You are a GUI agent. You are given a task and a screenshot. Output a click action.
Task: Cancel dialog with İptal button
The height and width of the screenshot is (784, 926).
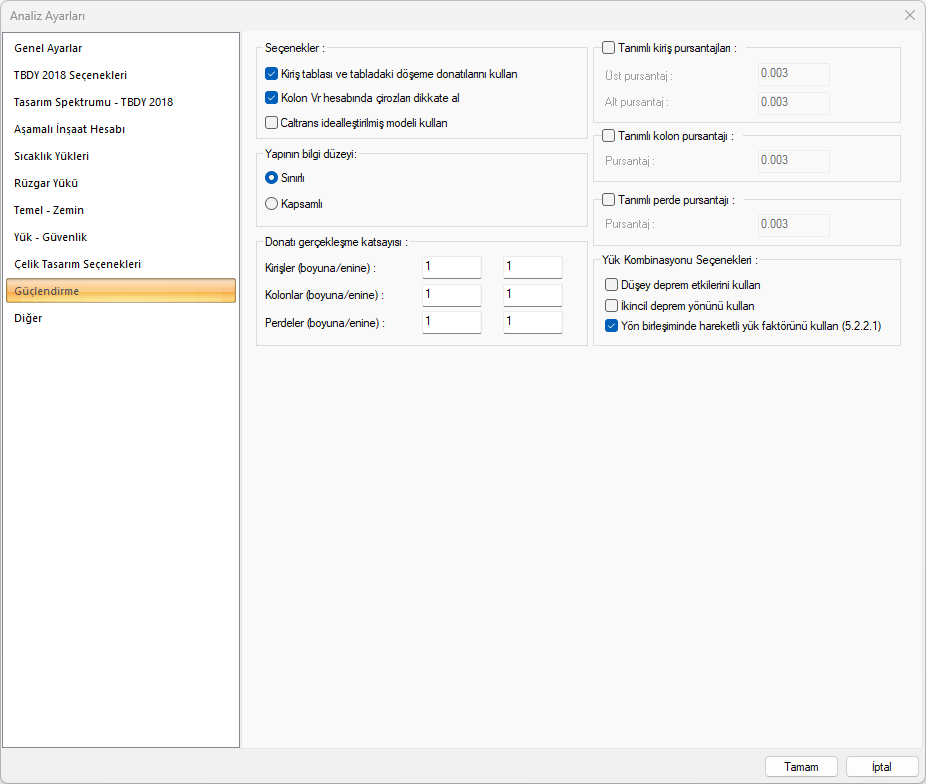[882, 767]
